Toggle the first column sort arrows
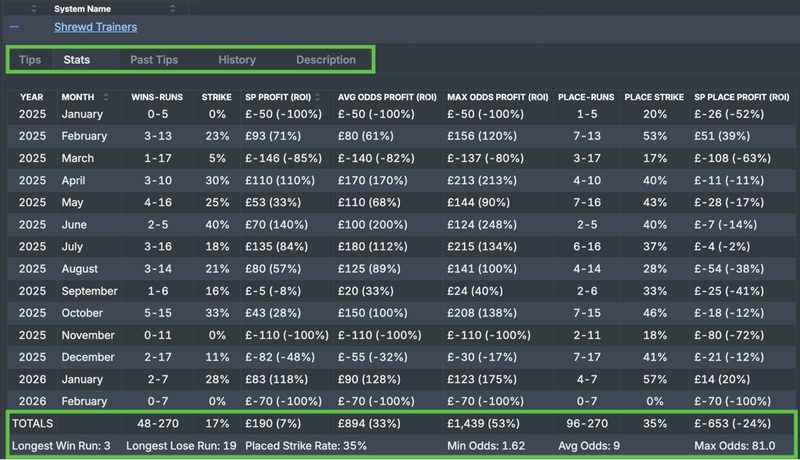Viewport: 800px width, 460px height. pyautogui.click(x=34, y=9)
